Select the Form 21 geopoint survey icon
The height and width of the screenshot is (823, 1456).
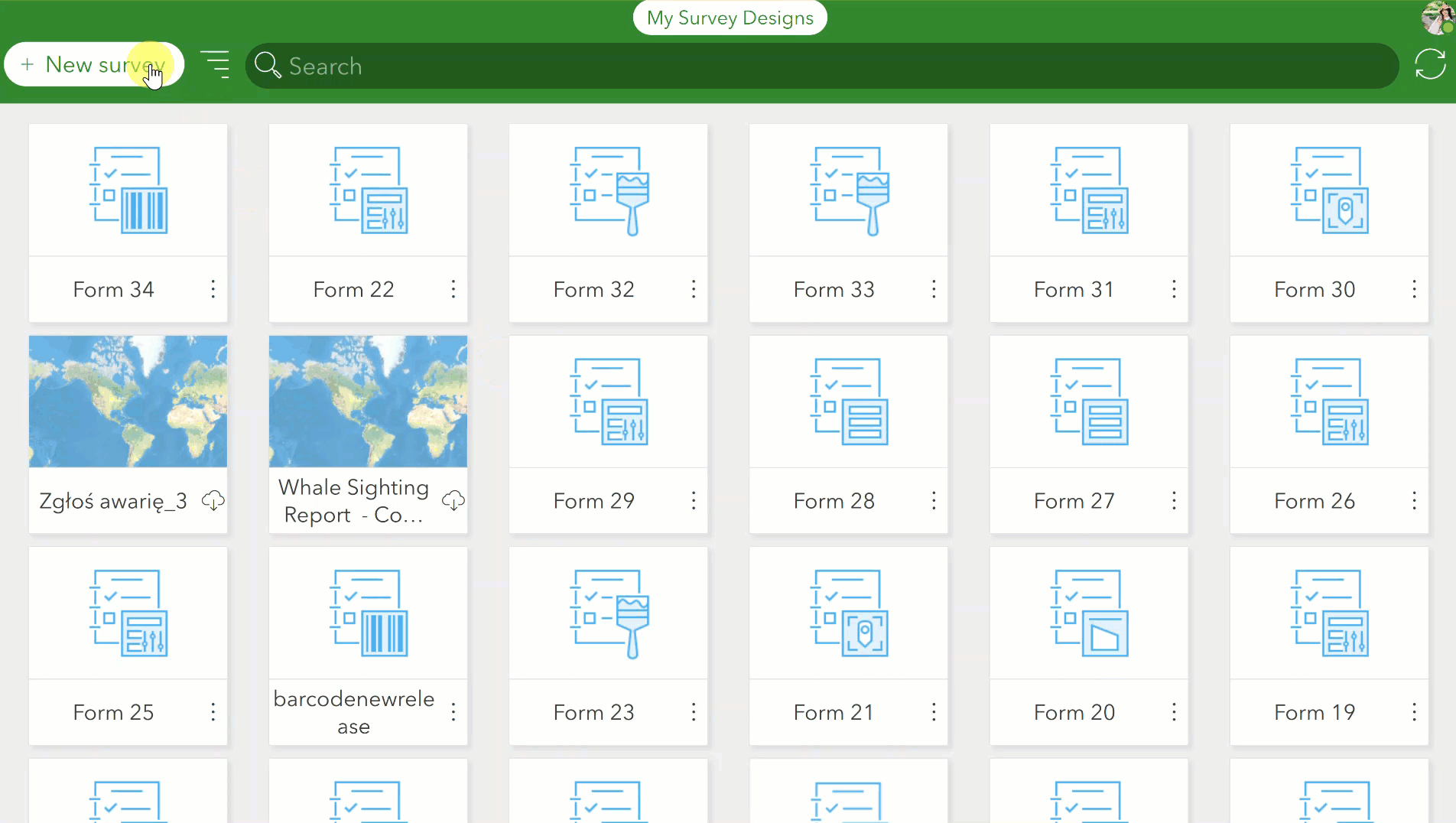849,613
